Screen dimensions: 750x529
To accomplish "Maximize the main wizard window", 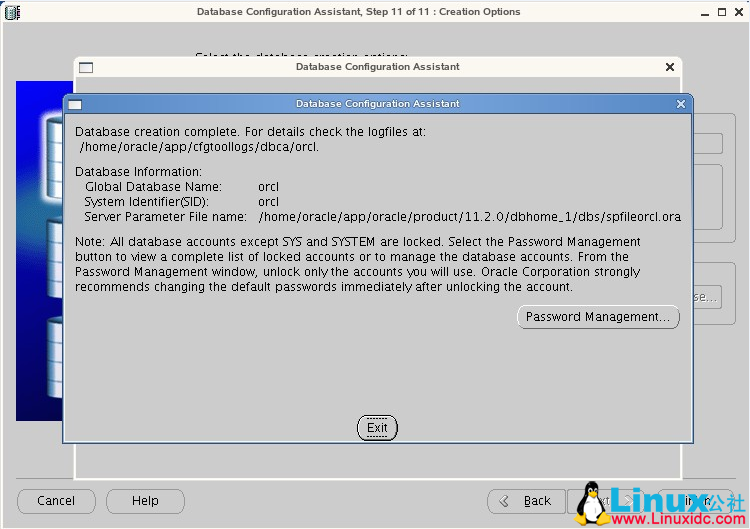I will [722, 12].
